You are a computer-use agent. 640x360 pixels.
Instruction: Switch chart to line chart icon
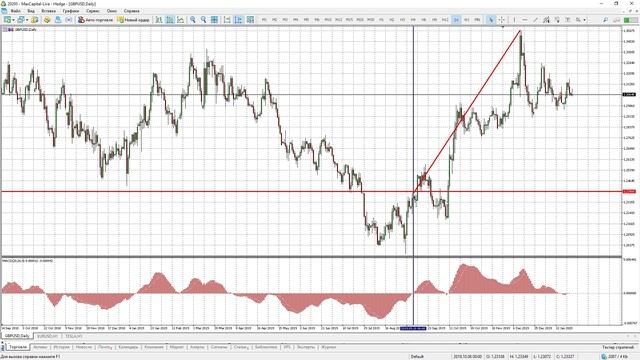click(x=180, y=20)
